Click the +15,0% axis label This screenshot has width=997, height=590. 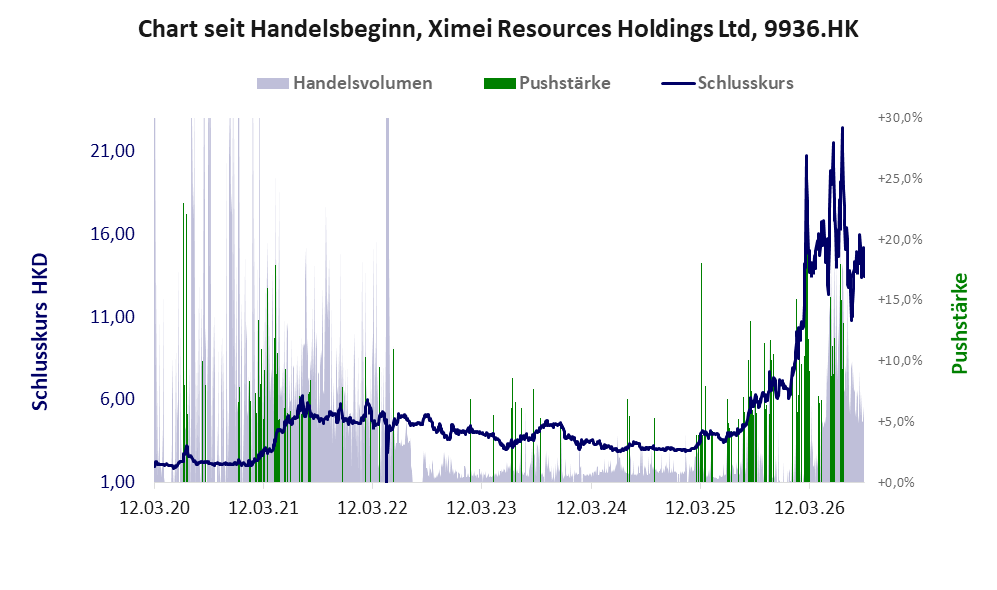point(900,300)
